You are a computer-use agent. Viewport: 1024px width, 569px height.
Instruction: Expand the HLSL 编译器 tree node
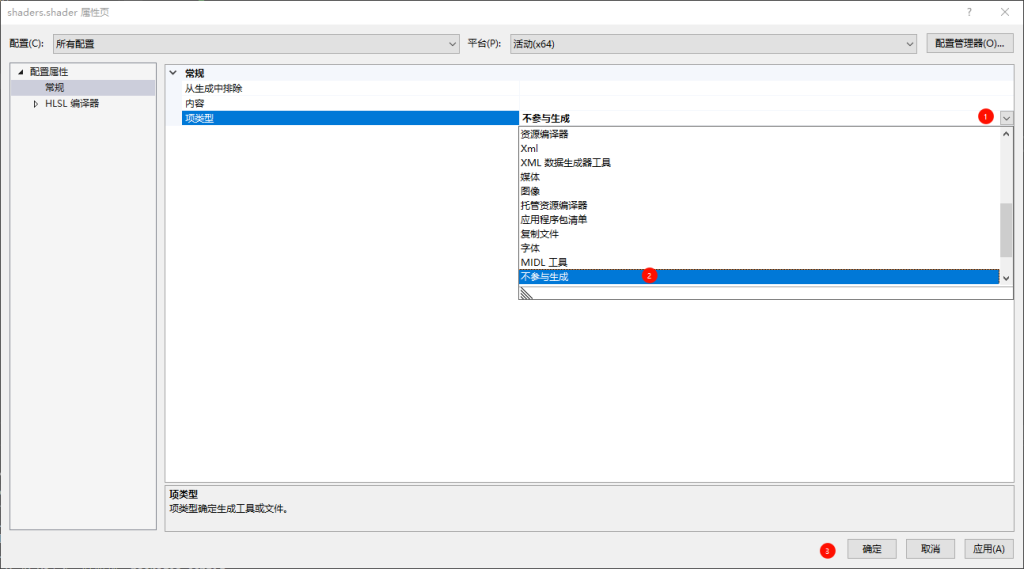[36, 103]
